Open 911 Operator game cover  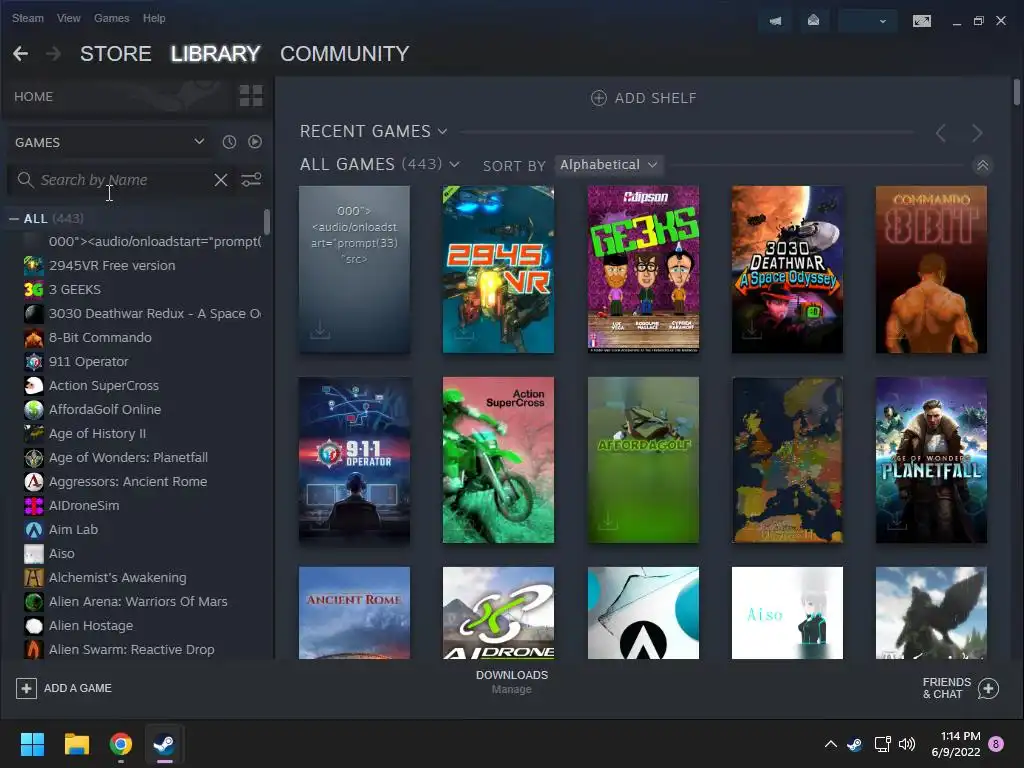tap(355, 460)
